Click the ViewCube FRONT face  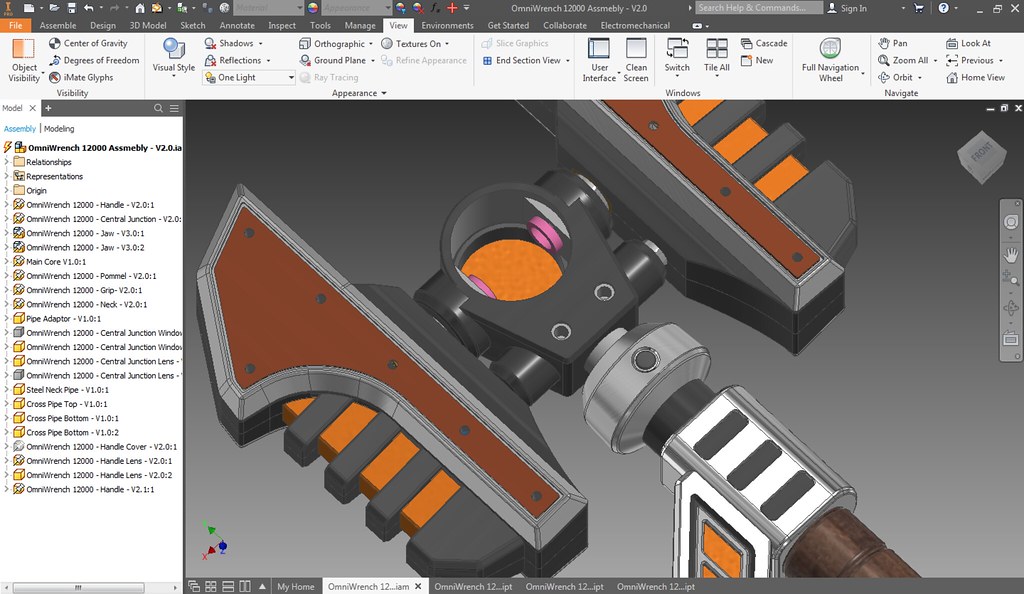[981, 154]
